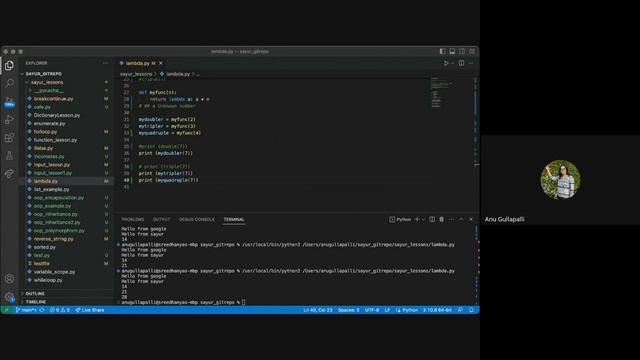Click the Run Python File play button

click(446, 63)
